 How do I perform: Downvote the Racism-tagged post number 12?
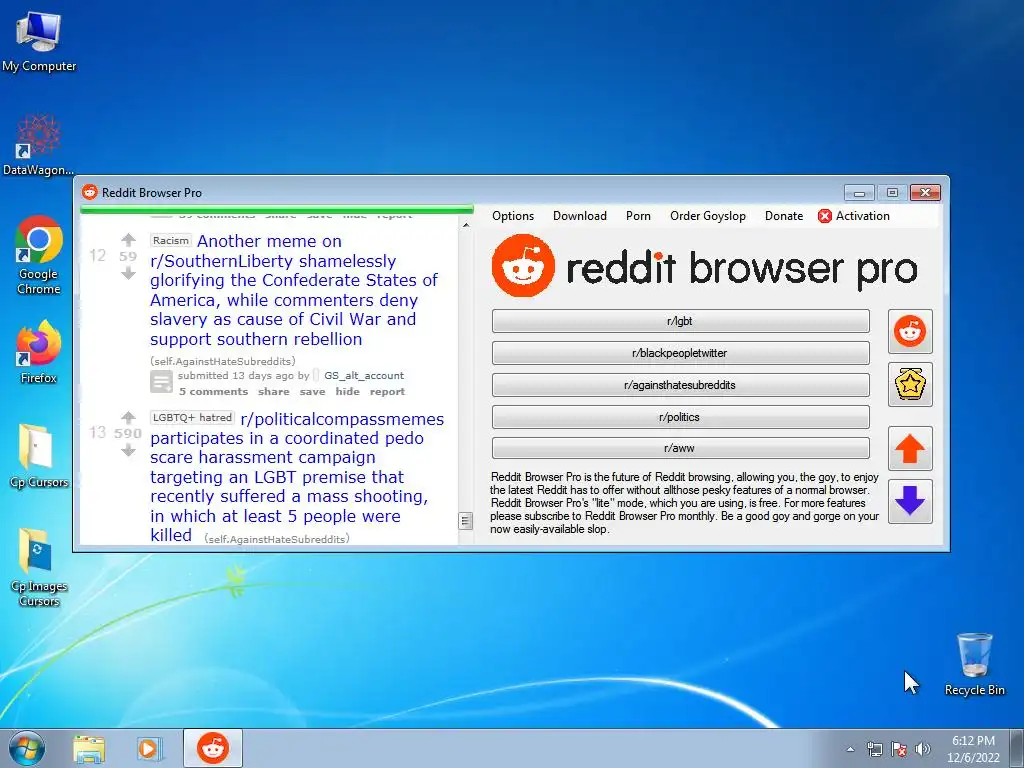click(129, 274)
